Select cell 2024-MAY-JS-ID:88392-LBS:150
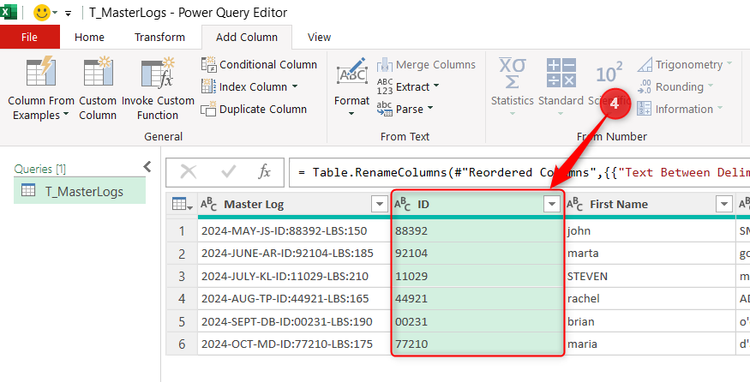 pos(294,231)
